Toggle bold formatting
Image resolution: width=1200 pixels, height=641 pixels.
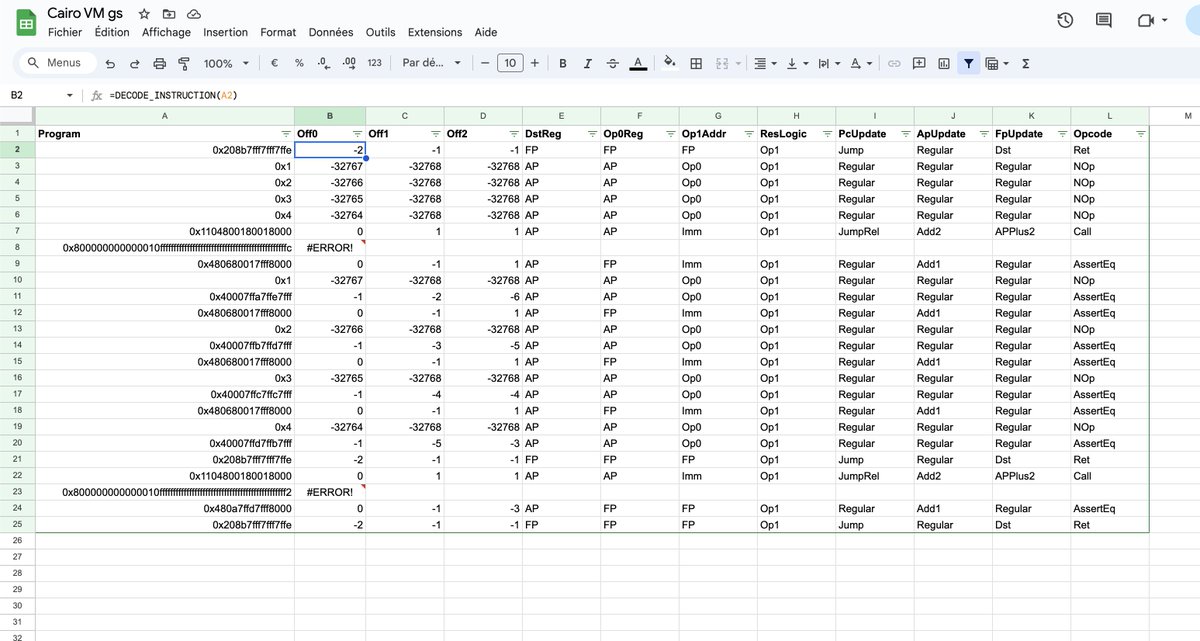[x=563, y=63]
